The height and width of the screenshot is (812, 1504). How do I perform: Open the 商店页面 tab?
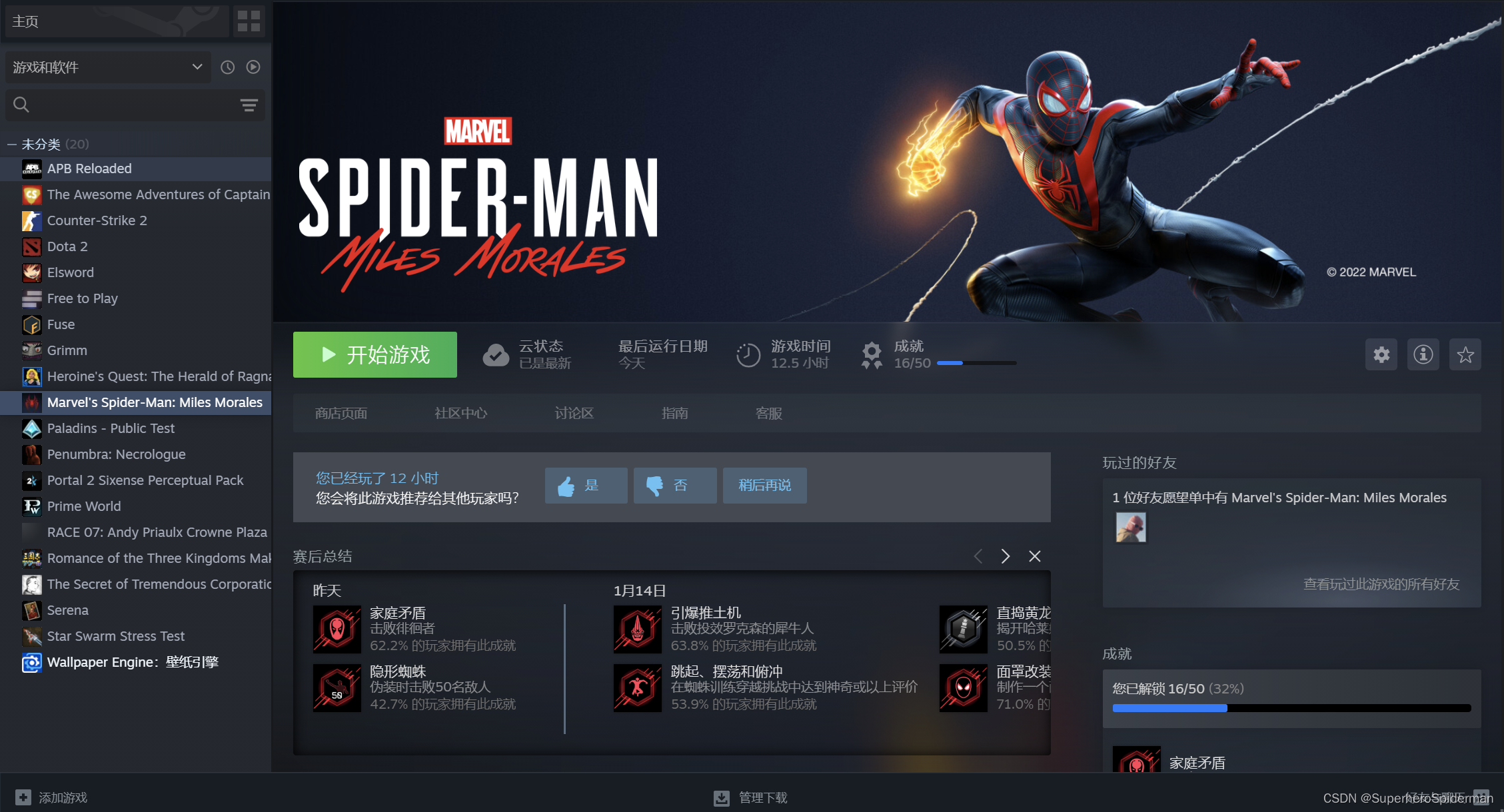[341, 414]
